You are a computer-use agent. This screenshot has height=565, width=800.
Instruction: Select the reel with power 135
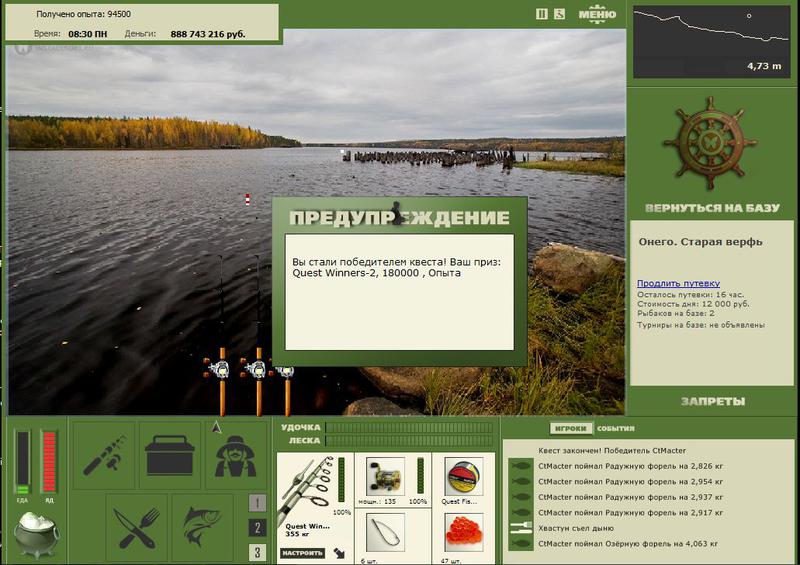[386, 477]
